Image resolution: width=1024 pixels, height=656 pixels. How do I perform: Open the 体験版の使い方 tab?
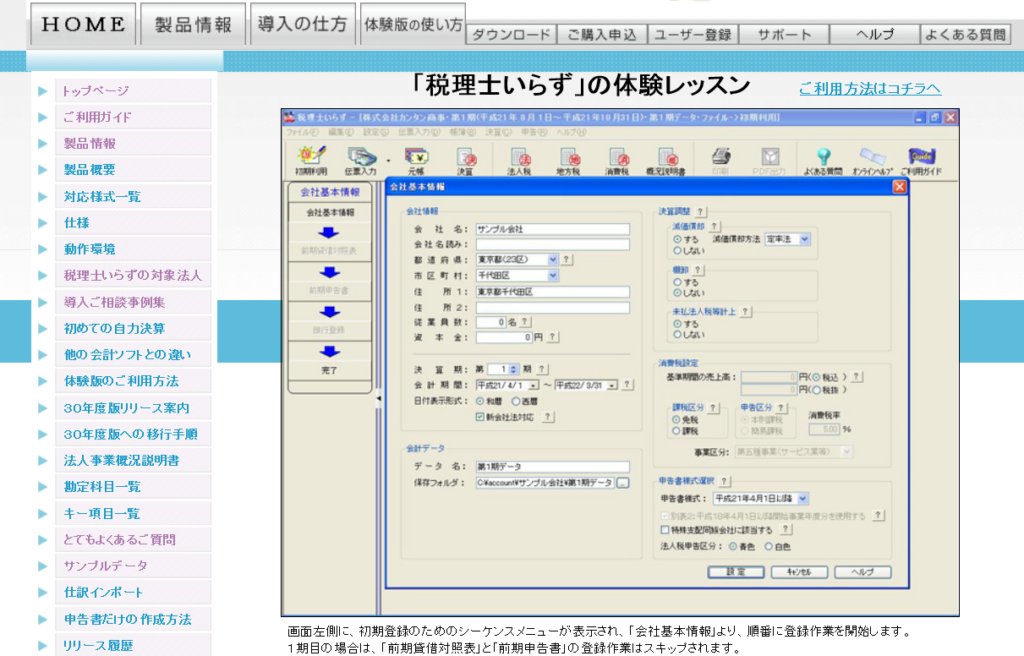click(413, 24)
